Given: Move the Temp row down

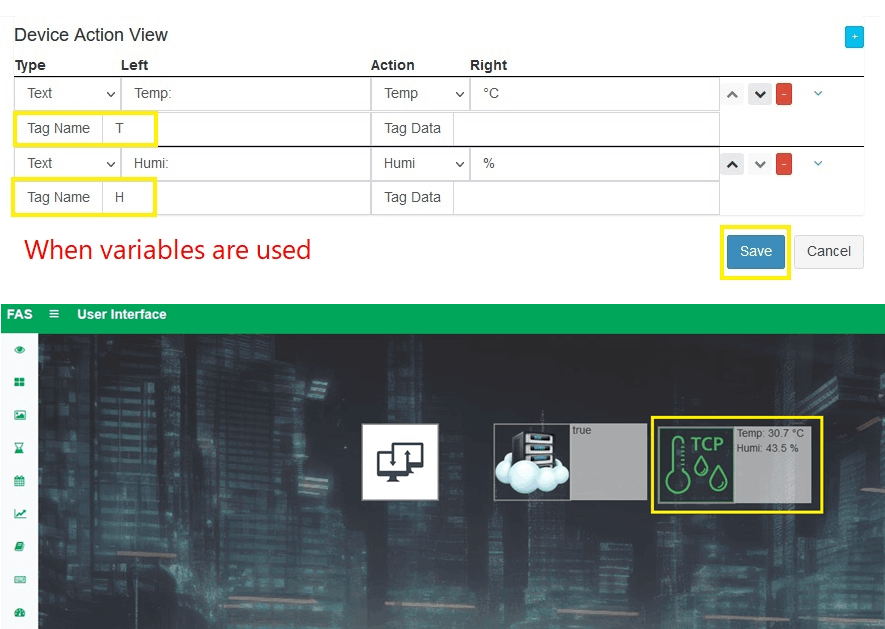Looking at the screenshot, I should 760,94.
